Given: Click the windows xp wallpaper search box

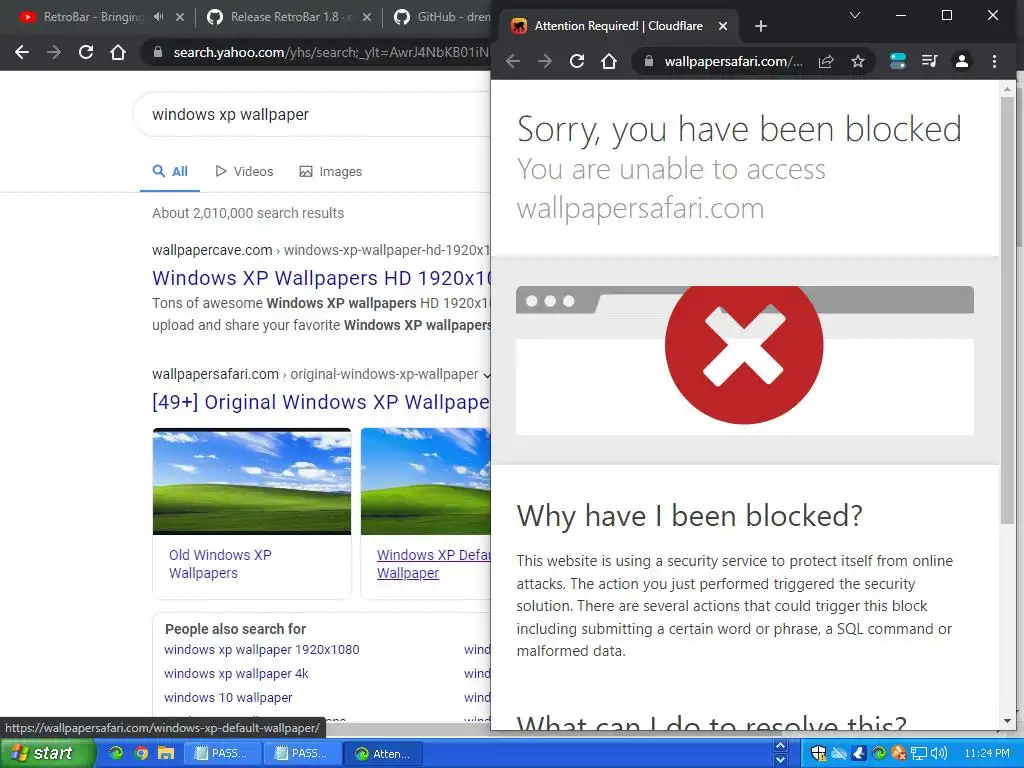Looking at the screenshot, I should click(x=313, y=114).
